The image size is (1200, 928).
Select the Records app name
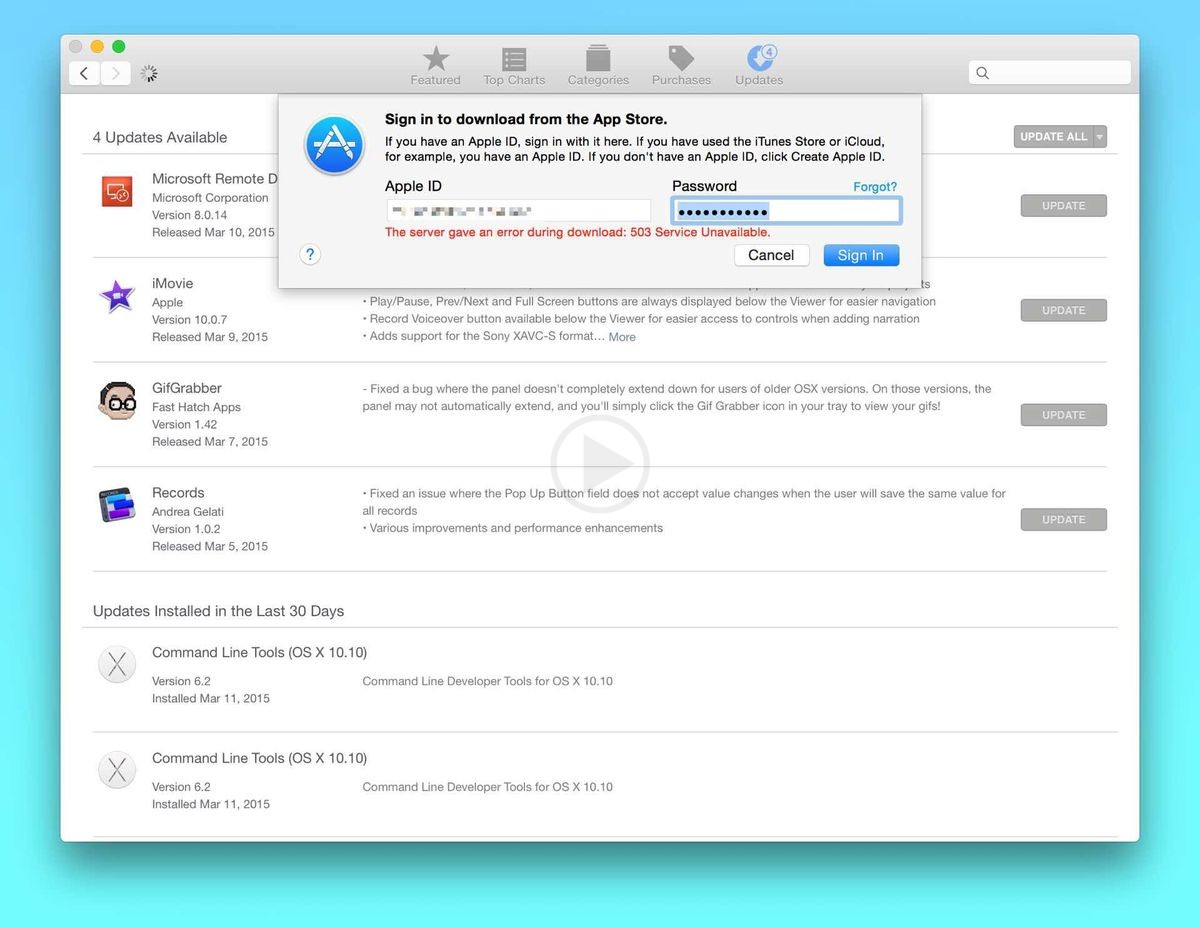point(178,493)
